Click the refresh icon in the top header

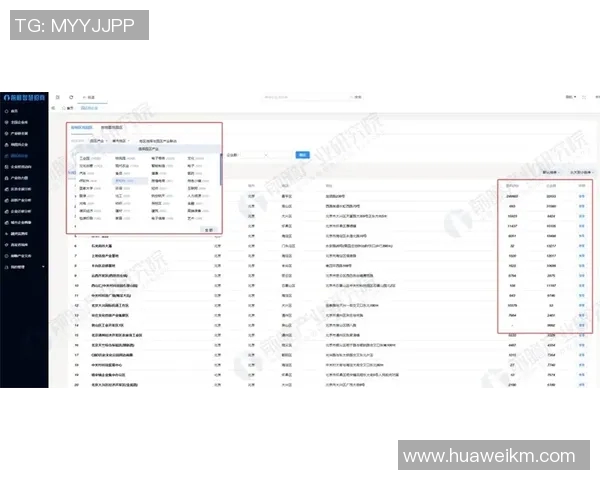[x=71, y=97]
